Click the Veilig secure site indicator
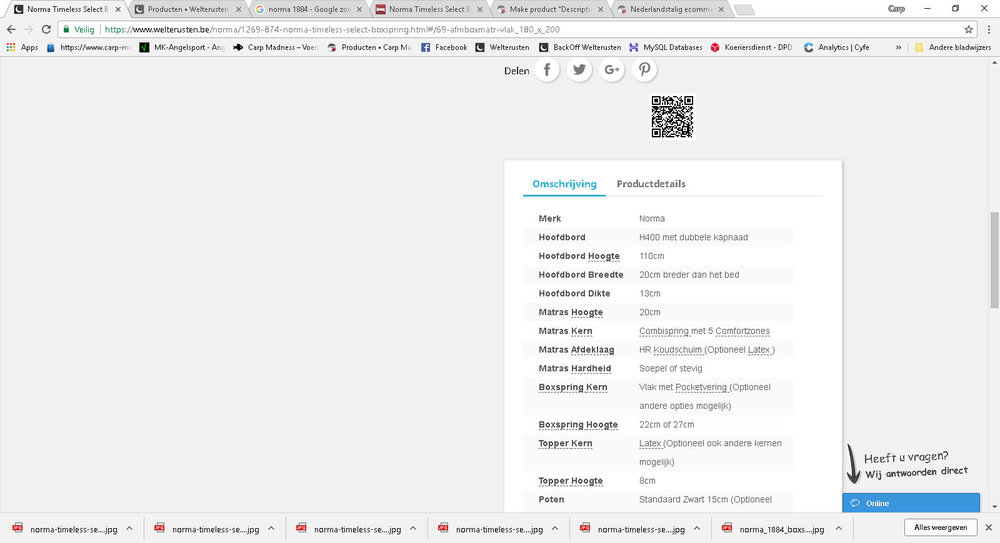 78,29
